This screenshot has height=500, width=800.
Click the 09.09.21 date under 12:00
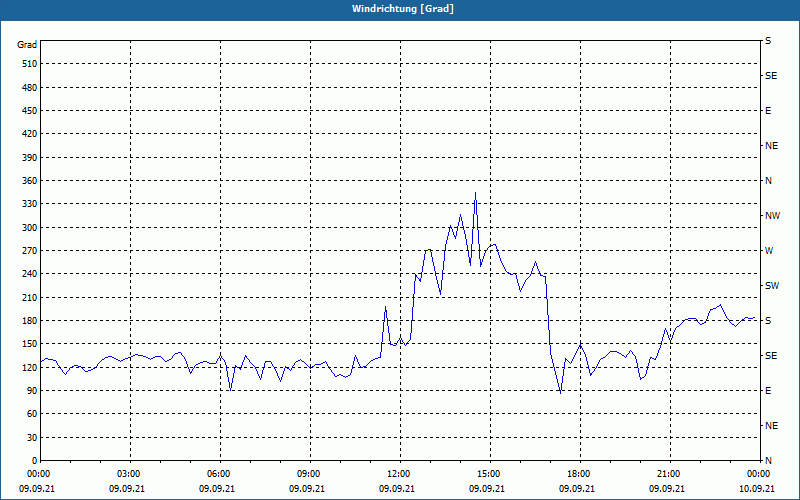coord(396,489)
